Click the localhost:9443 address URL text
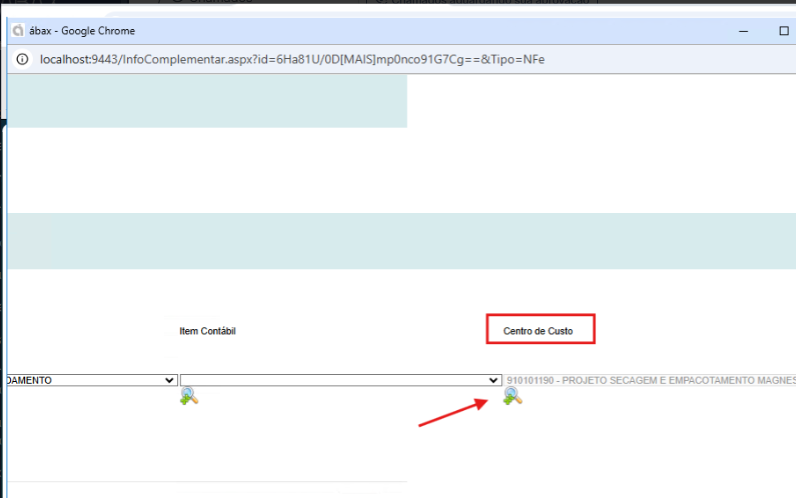The width and height of the screenshot is (796, 498). point(290,59)
